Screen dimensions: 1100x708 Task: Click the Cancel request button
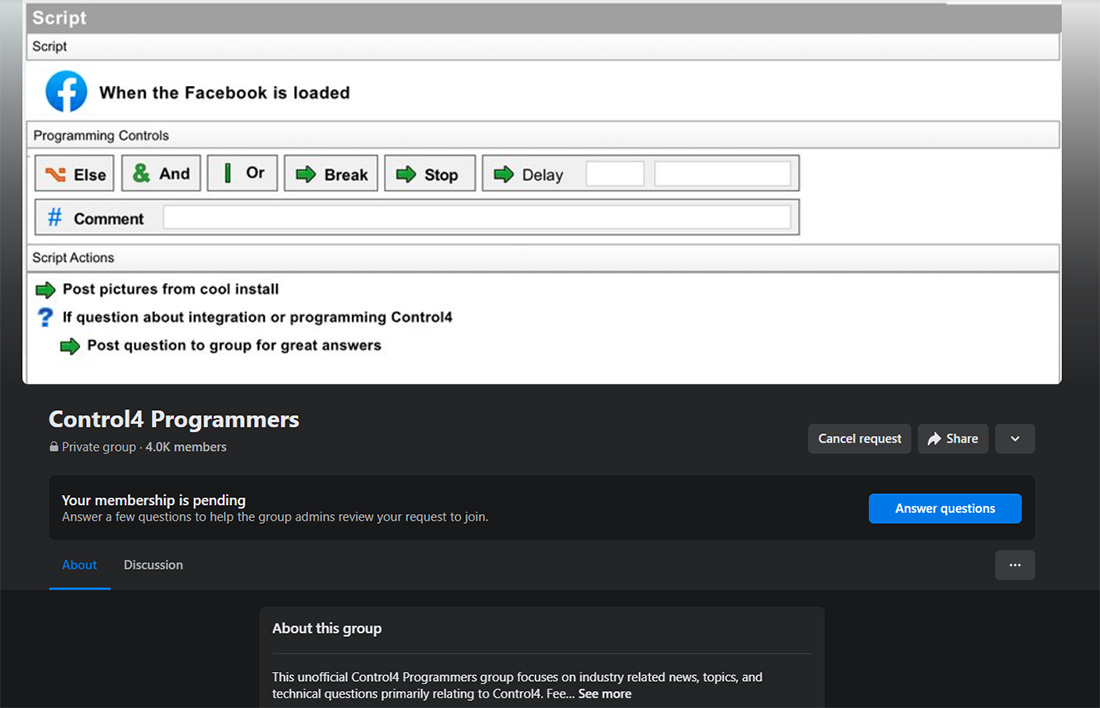point(859,439)
